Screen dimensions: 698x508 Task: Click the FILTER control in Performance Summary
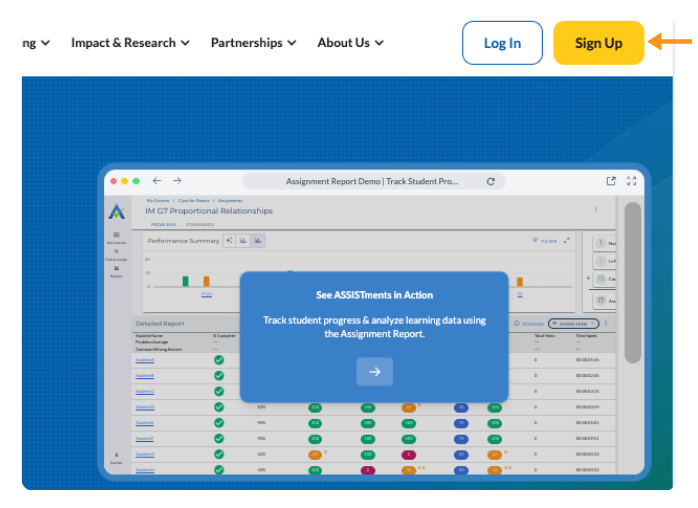point(545,241)
